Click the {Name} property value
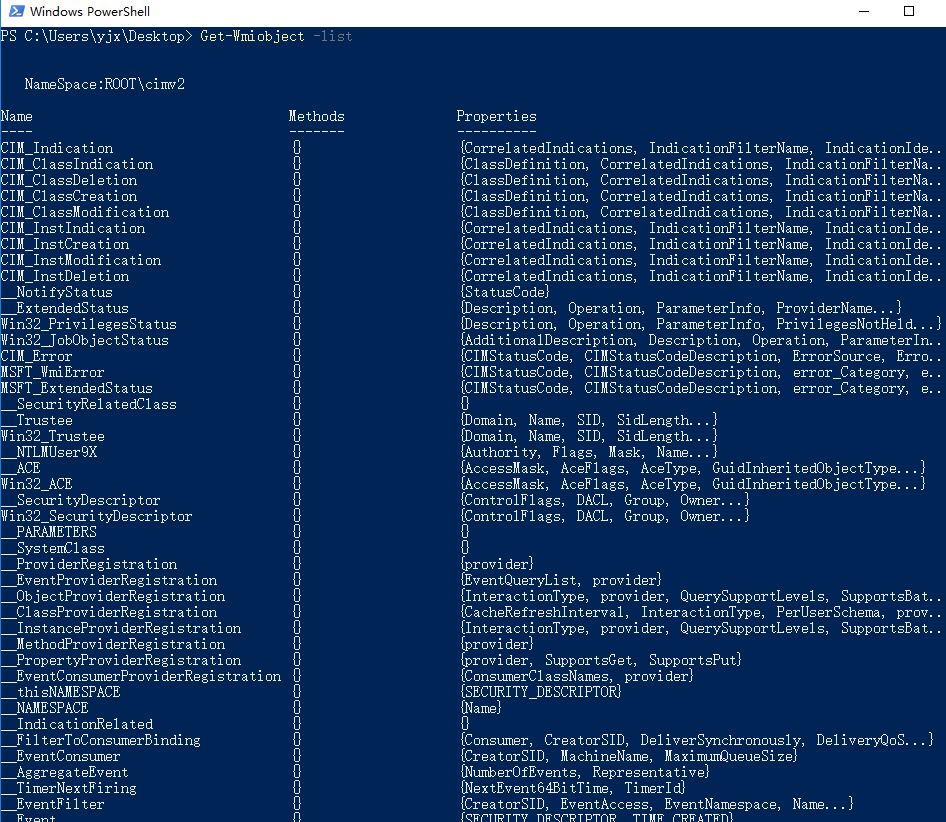This screenshot has width=946, height=822. (481, 708)
